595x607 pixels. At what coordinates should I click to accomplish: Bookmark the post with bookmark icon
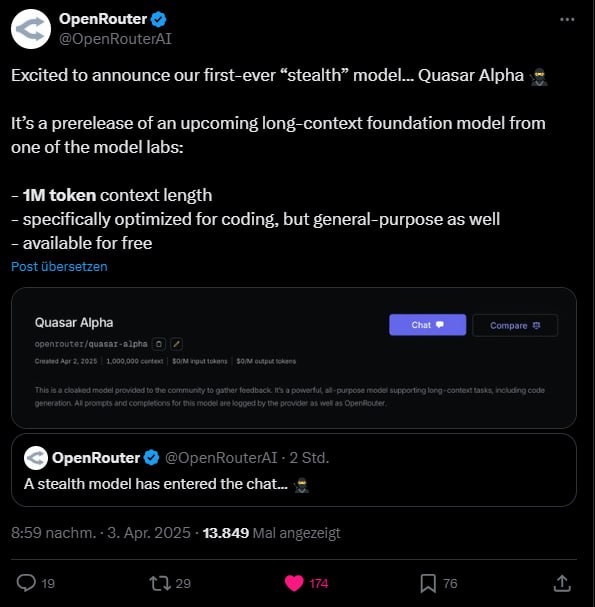point(428,583)
